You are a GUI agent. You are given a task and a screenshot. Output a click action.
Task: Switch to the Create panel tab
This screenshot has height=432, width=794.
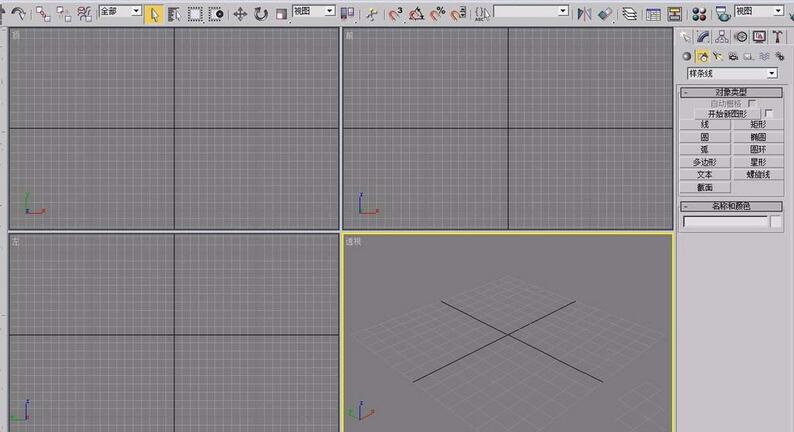tap(685, 36)
